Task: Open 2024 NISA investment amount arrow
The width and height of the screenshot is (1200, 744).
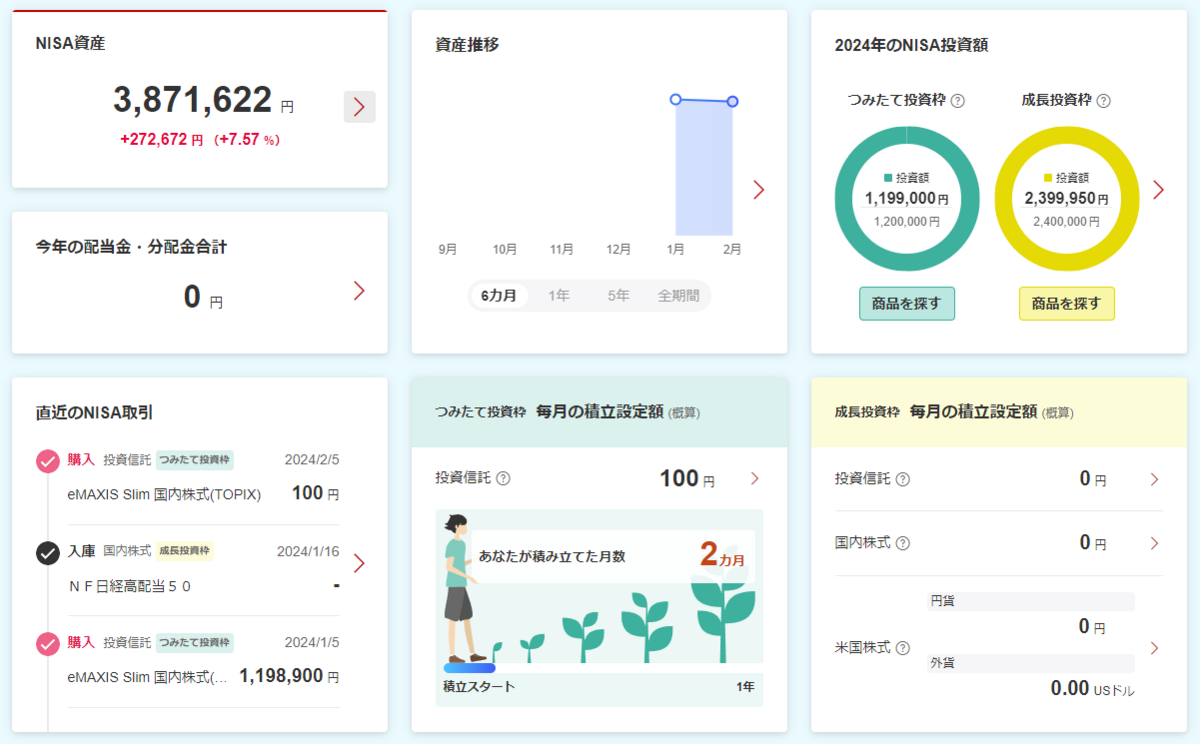Action: point(1158,190)
